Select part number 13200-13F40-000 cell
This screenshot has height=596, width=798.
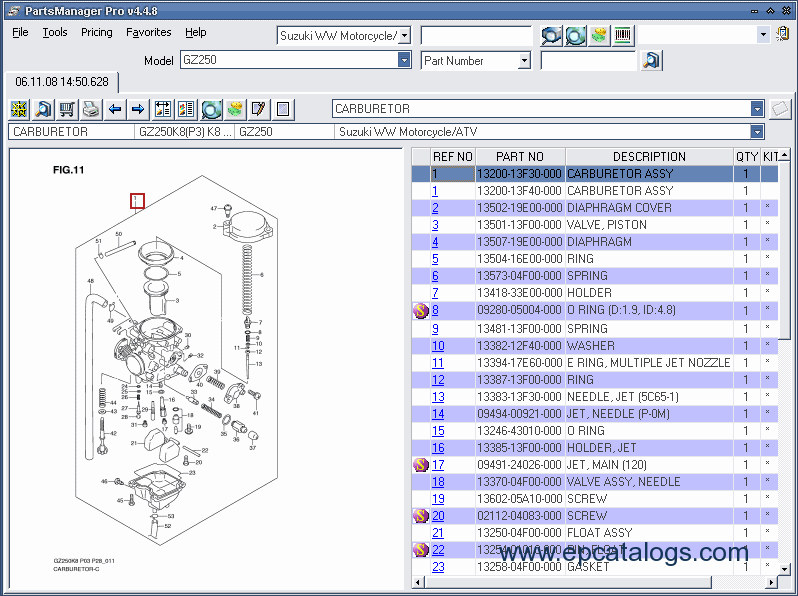520,191
